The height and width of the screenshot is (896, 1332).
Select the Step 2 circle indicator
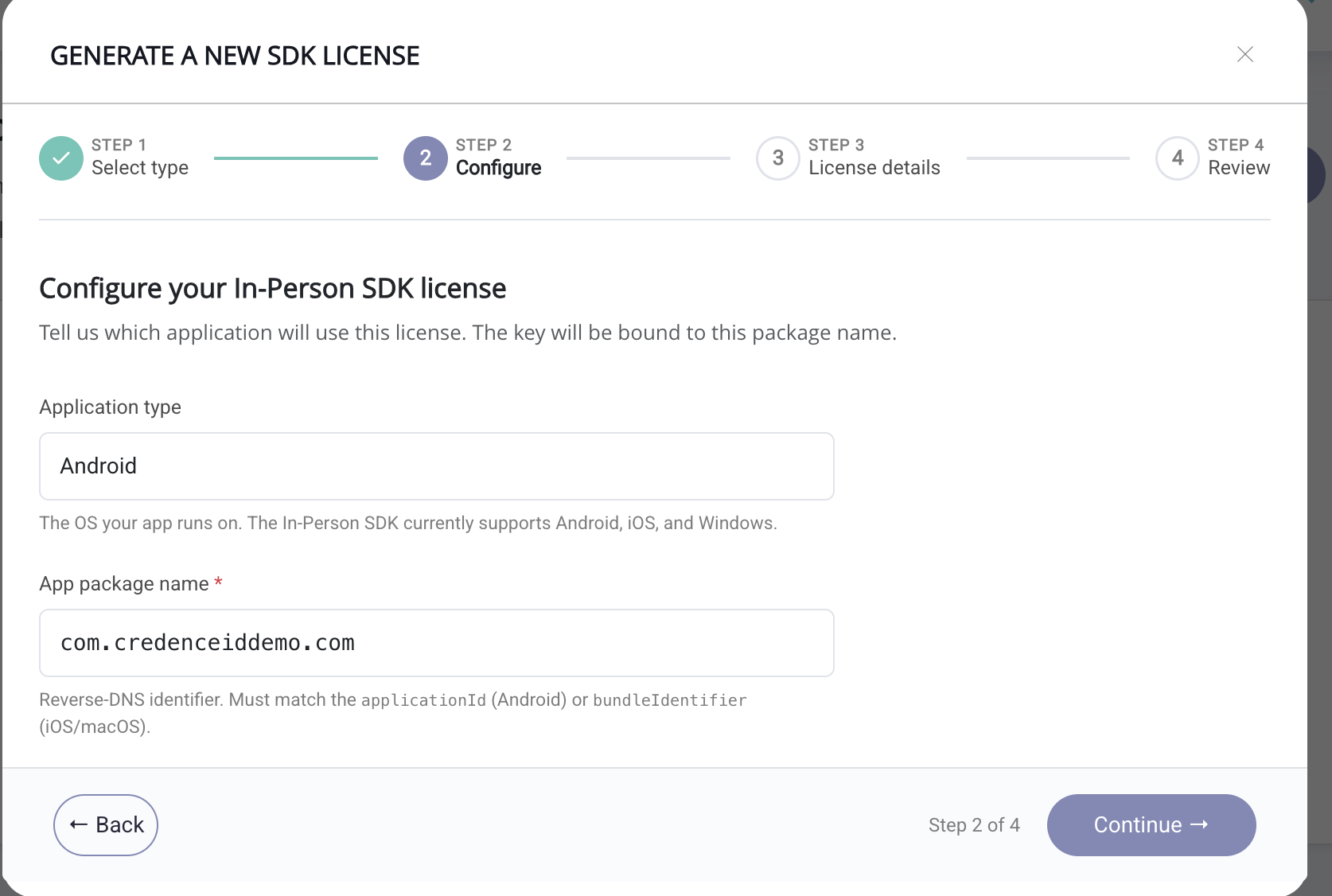click(x=426, y=158)
